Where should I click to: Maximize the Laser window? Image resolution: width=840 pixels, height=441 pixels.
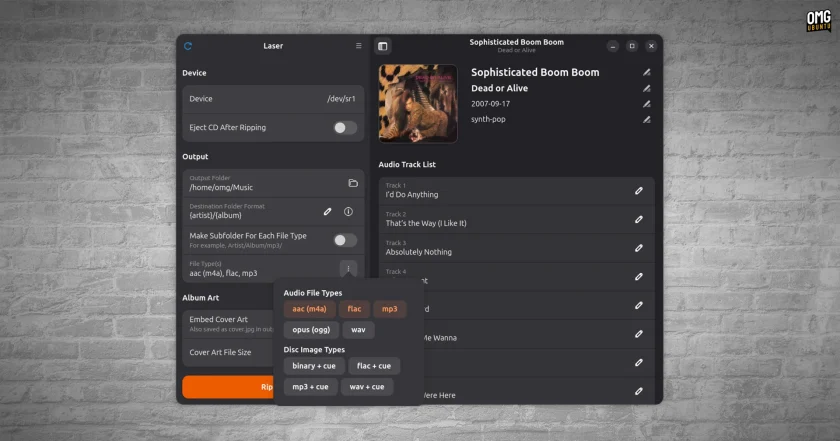(632, 46)
